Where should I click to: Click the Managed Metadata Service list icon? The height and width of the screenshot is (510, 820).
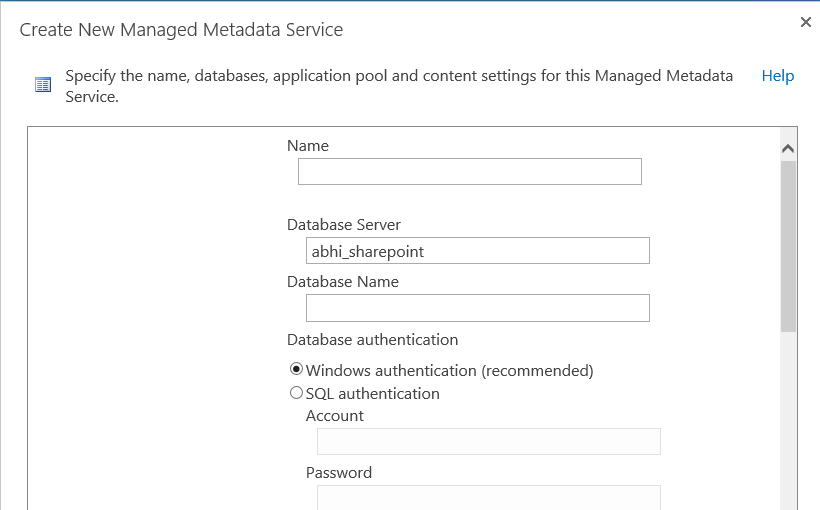(43, 85)
